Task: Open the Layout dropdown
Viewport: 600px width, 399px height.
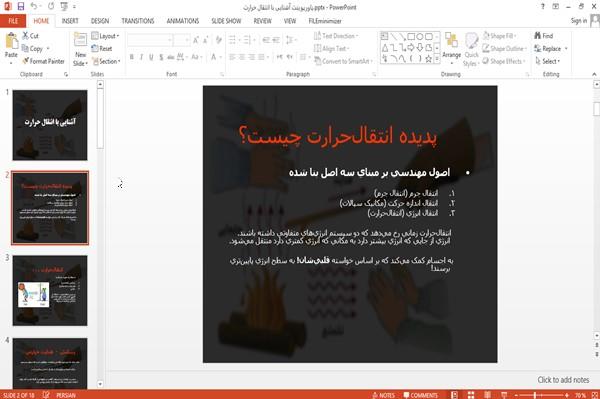Action: pos(105,36)
